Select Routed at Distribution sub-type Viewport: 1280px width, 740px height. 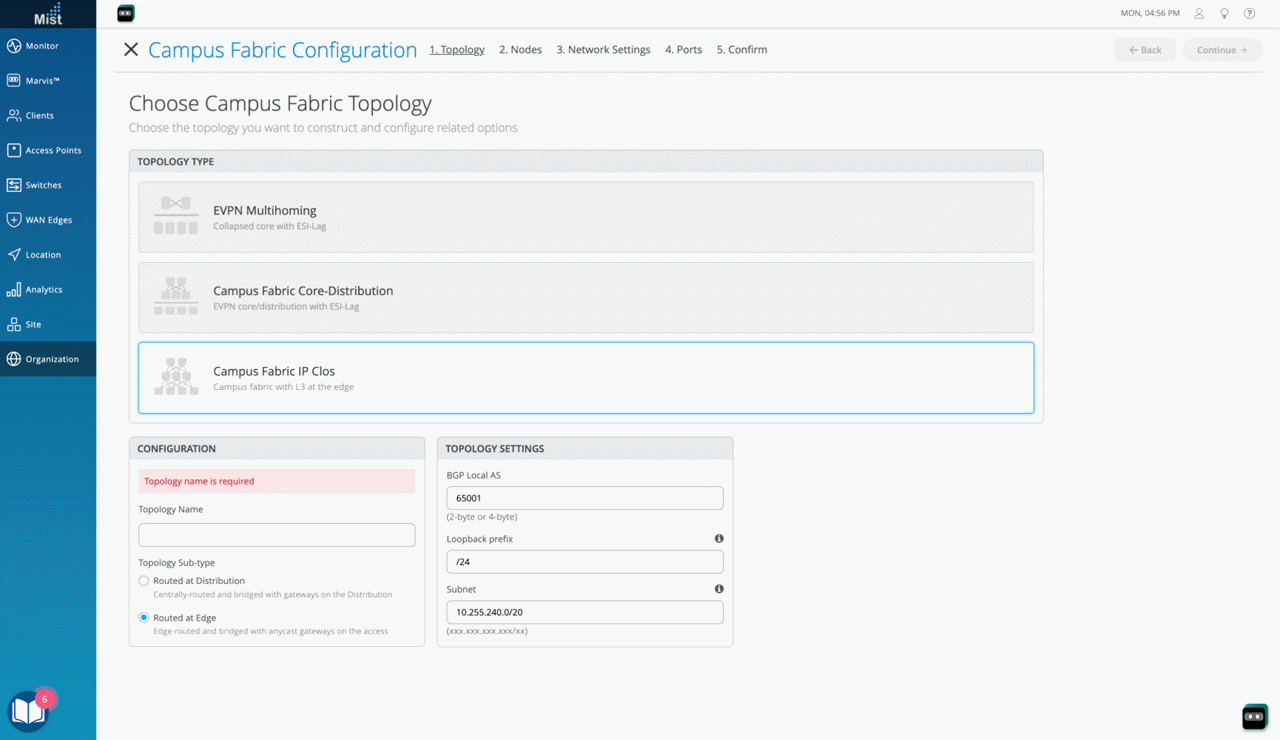point(144,581)
